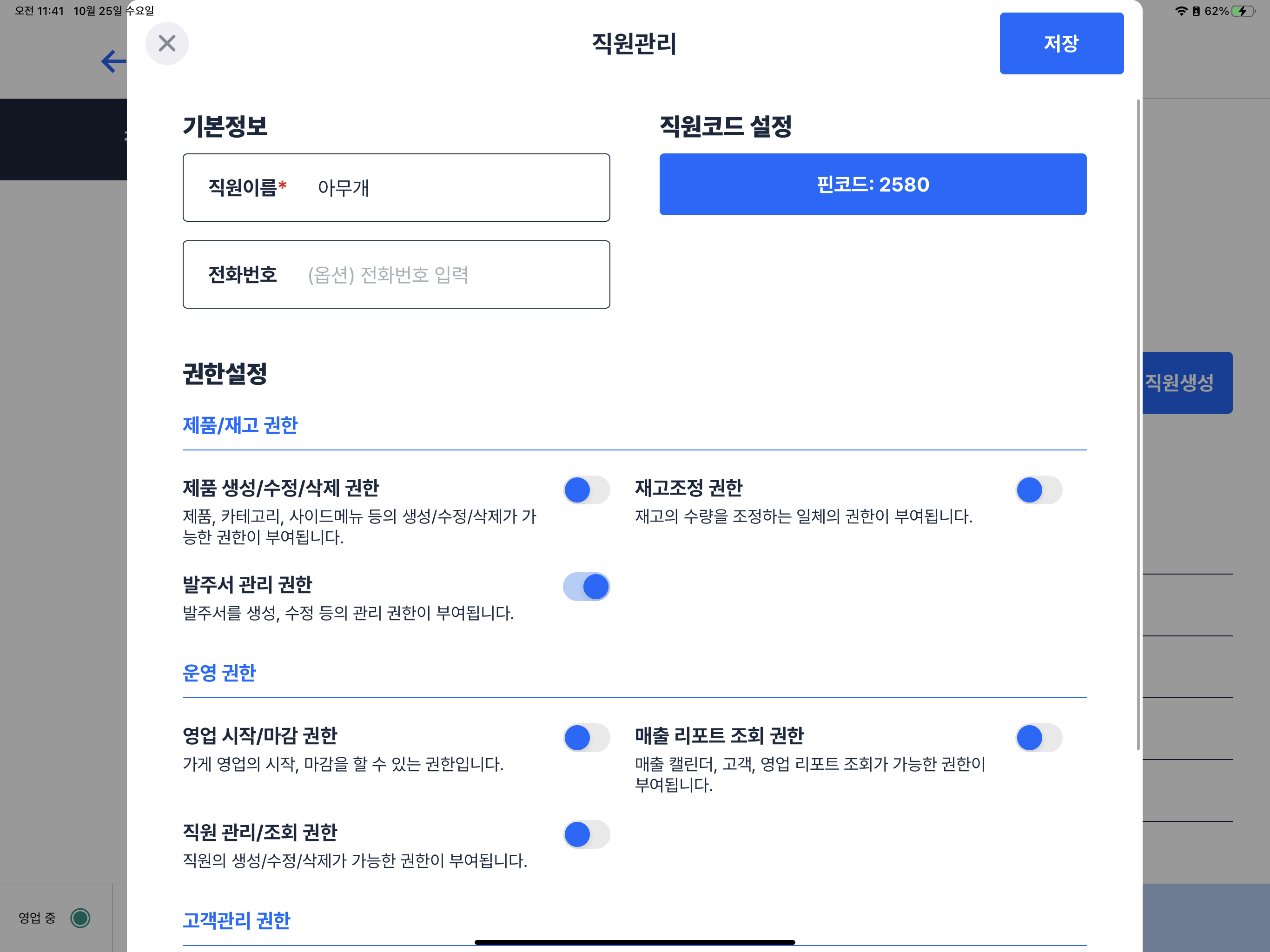Tap the green 영업 중 status indicator
This screenshot has height=952, width=1270.
[x=80, y=918]
